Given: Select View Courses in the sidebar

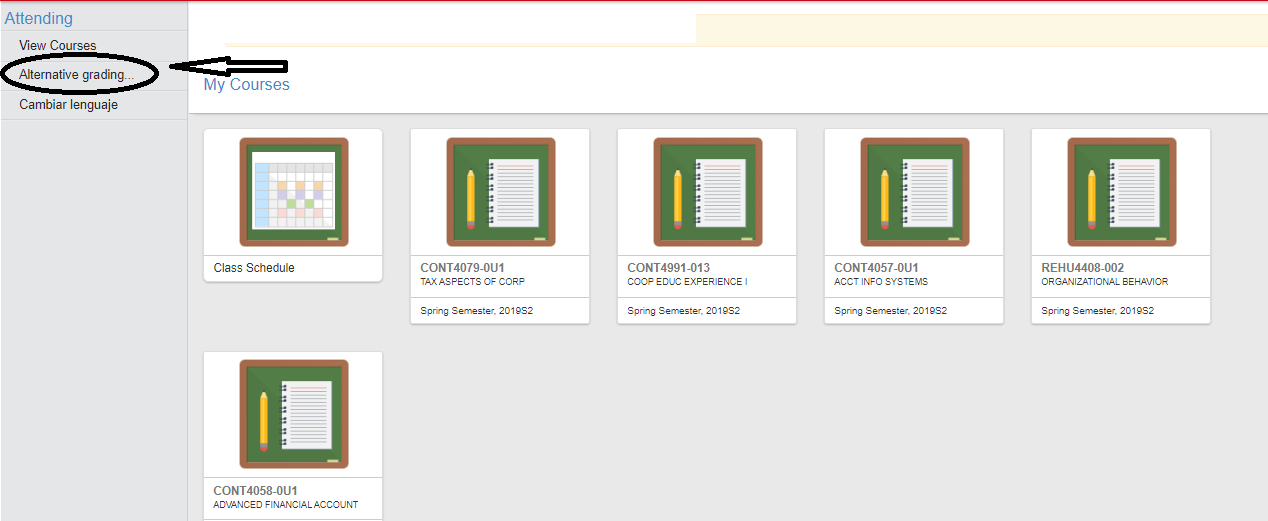Looking at the screenshot, I should (x=58, y=45).
